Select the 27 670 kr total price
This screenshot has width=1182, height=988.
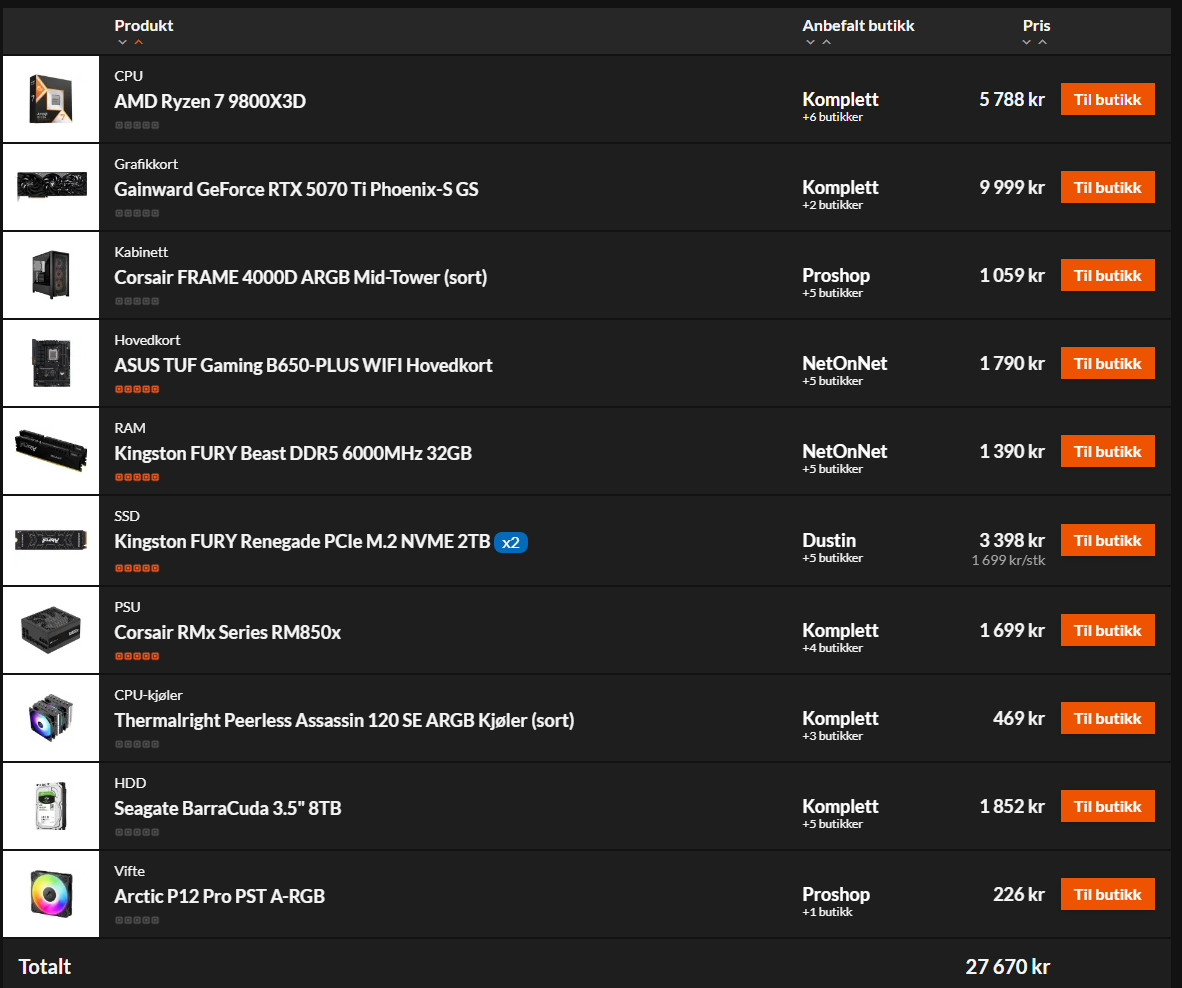pos(1007,967)
